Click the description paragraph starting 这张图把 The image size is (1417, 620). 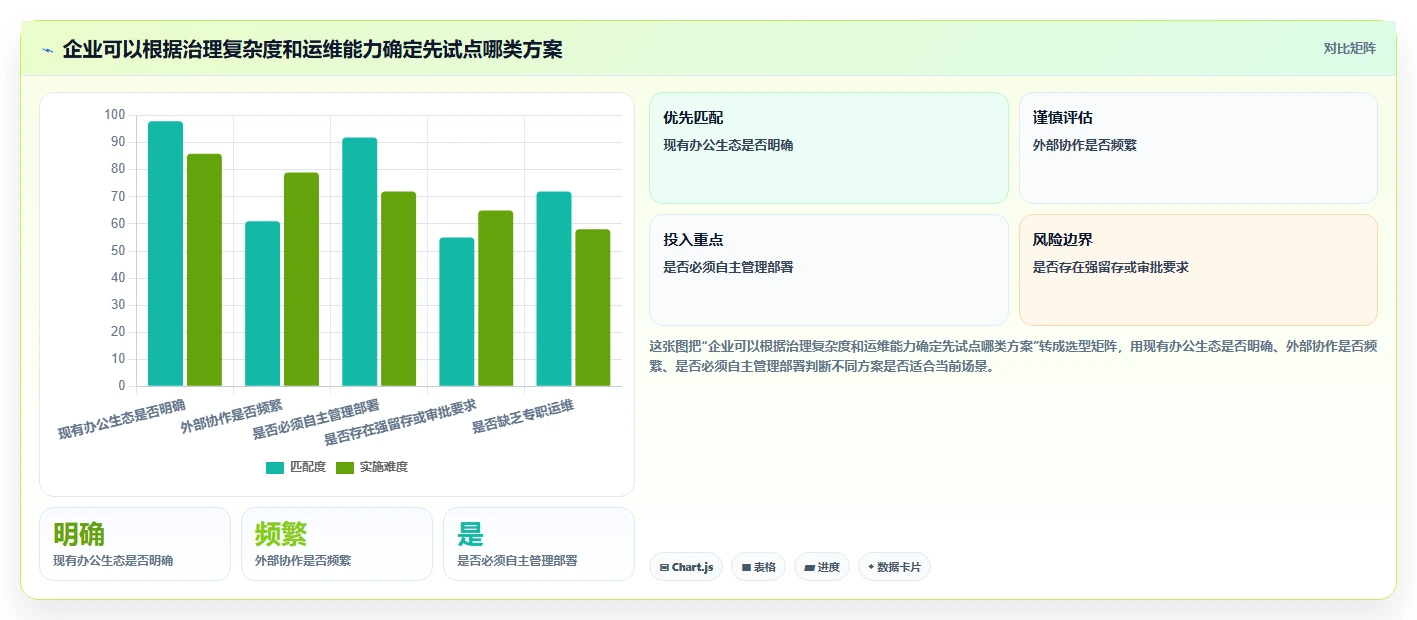click(1013, 356)
